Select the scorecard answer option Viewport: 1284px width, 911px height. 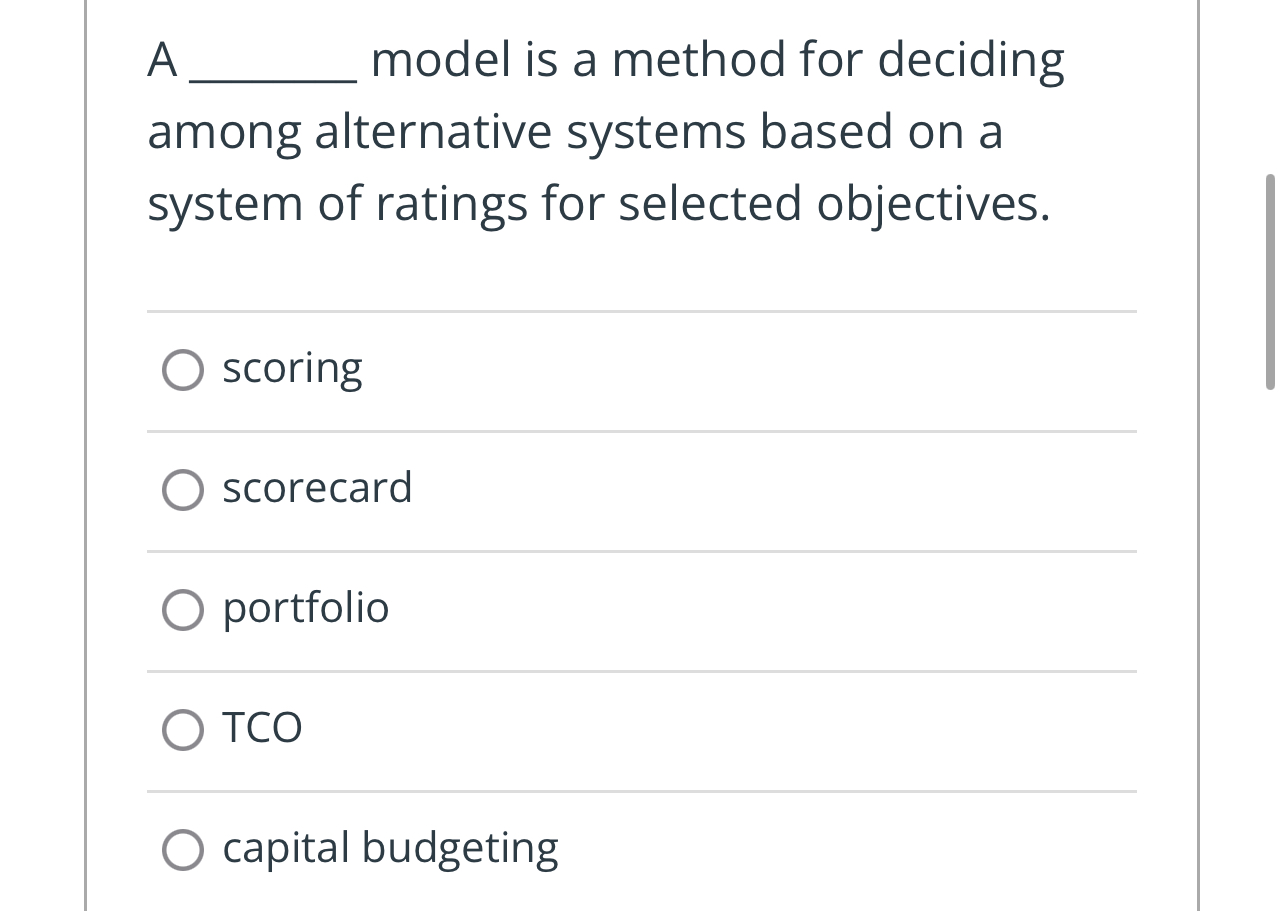[x=316, y=489]
